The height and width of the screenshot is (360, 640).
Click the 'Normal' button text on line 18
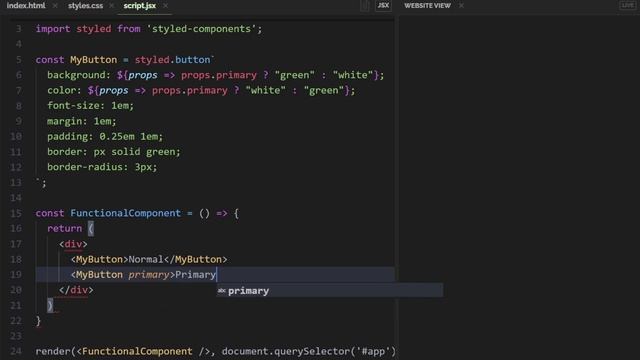click(x=146, y=260)
